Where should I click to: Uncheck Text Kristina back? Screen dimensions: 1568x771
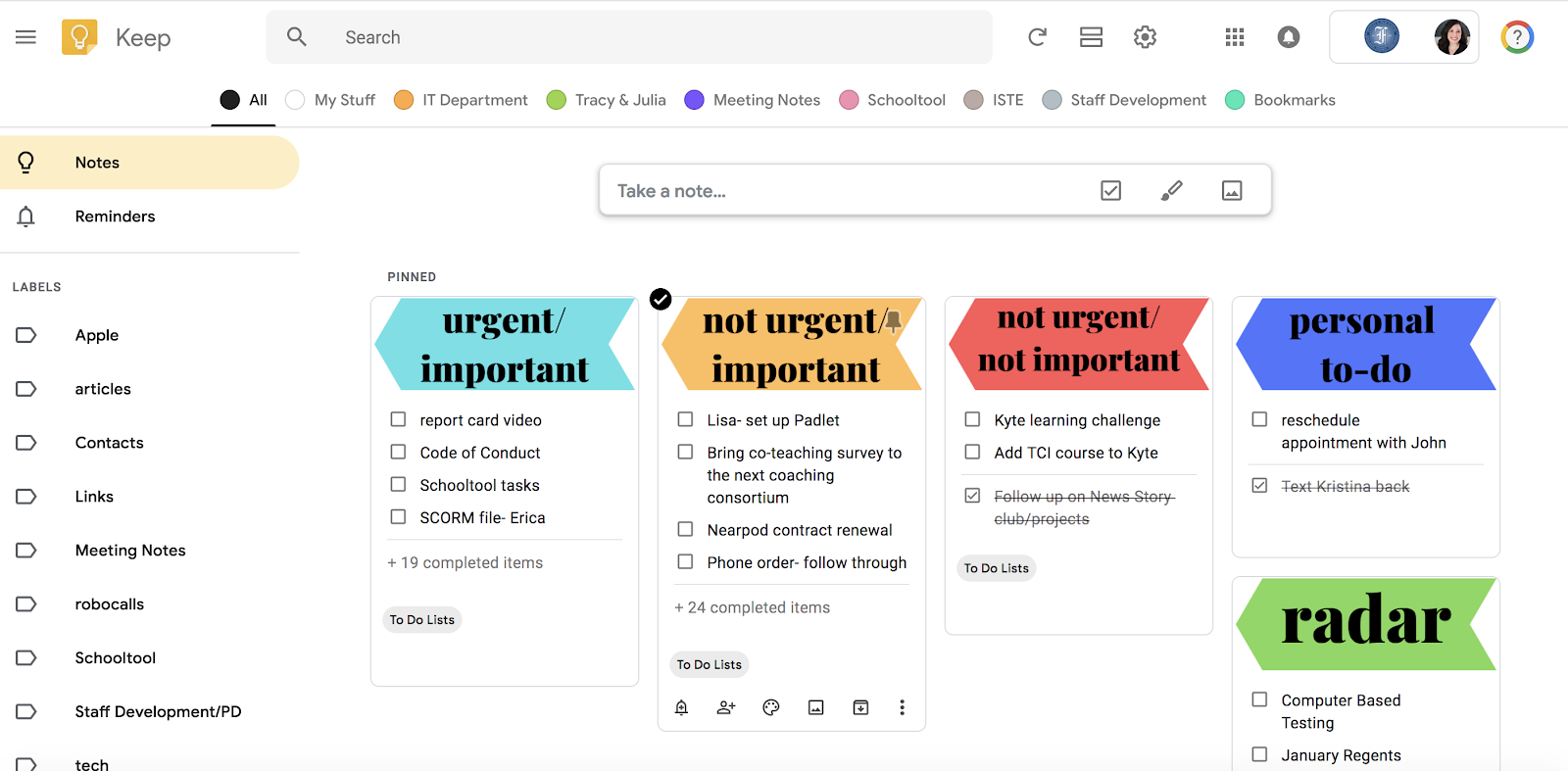tap(1259, 485)
